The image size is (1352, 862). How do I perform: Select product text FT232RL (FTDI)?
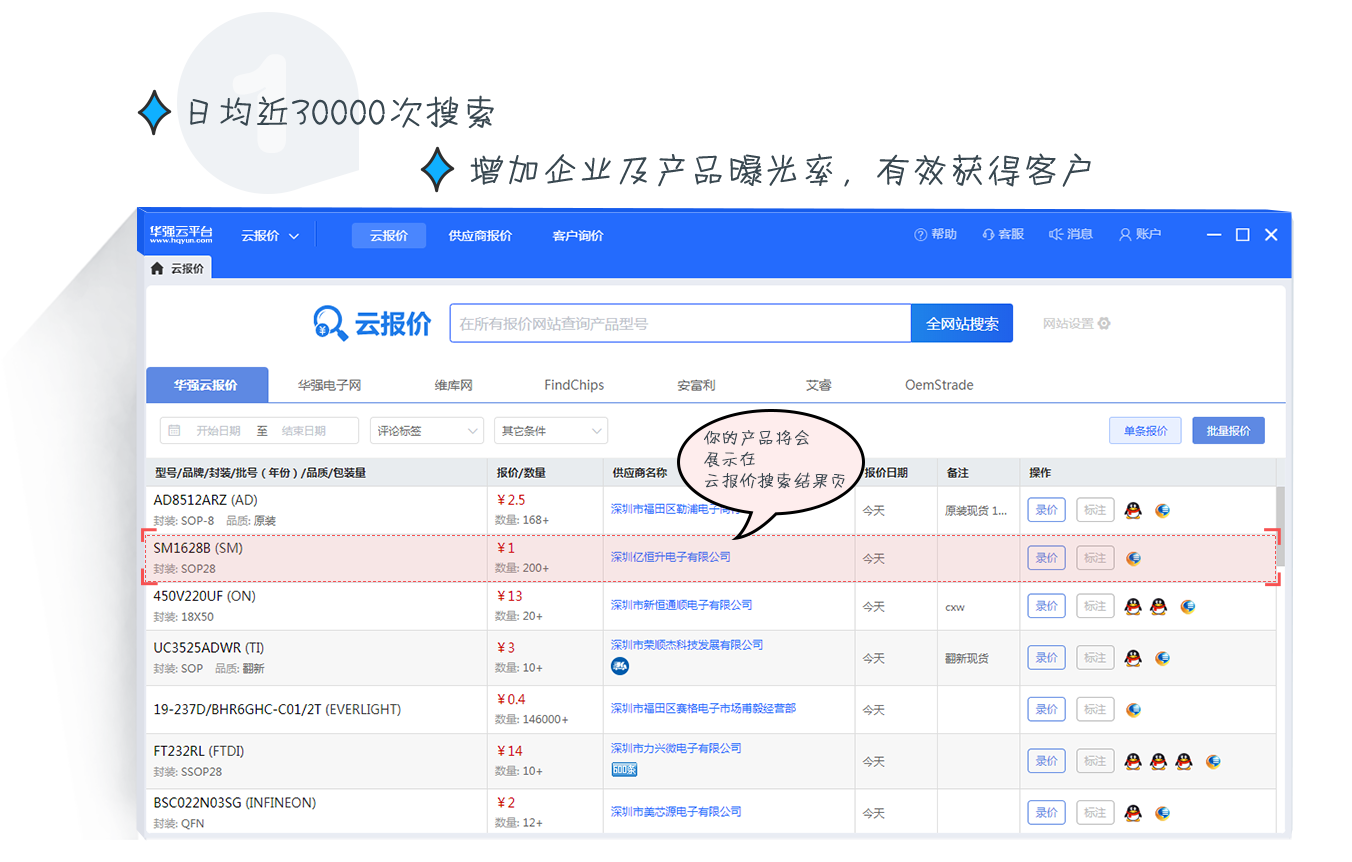pyautogui.click(x=198, y=751)
